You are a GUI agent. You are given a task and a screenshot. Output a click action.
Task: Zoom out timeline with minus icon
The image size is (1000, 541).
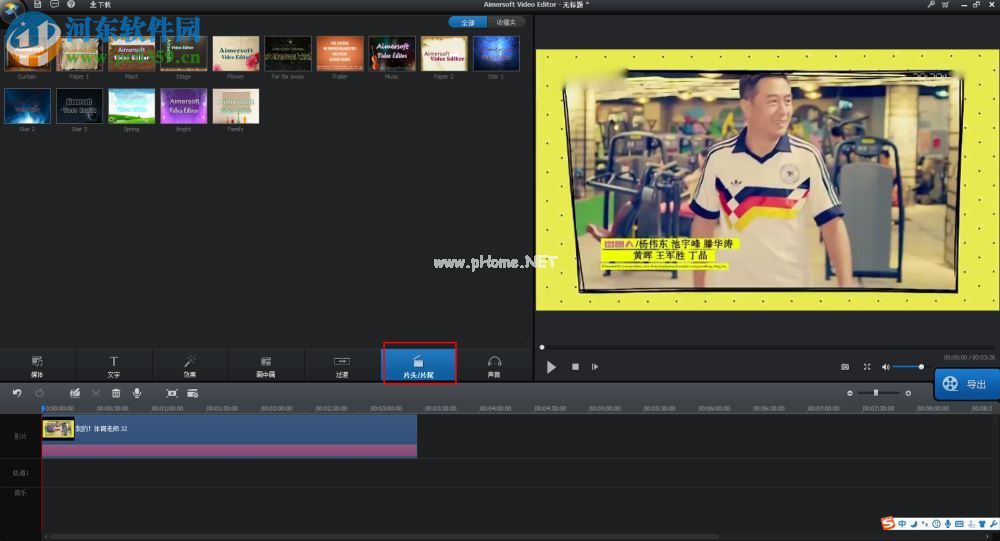tap(849, 393)
